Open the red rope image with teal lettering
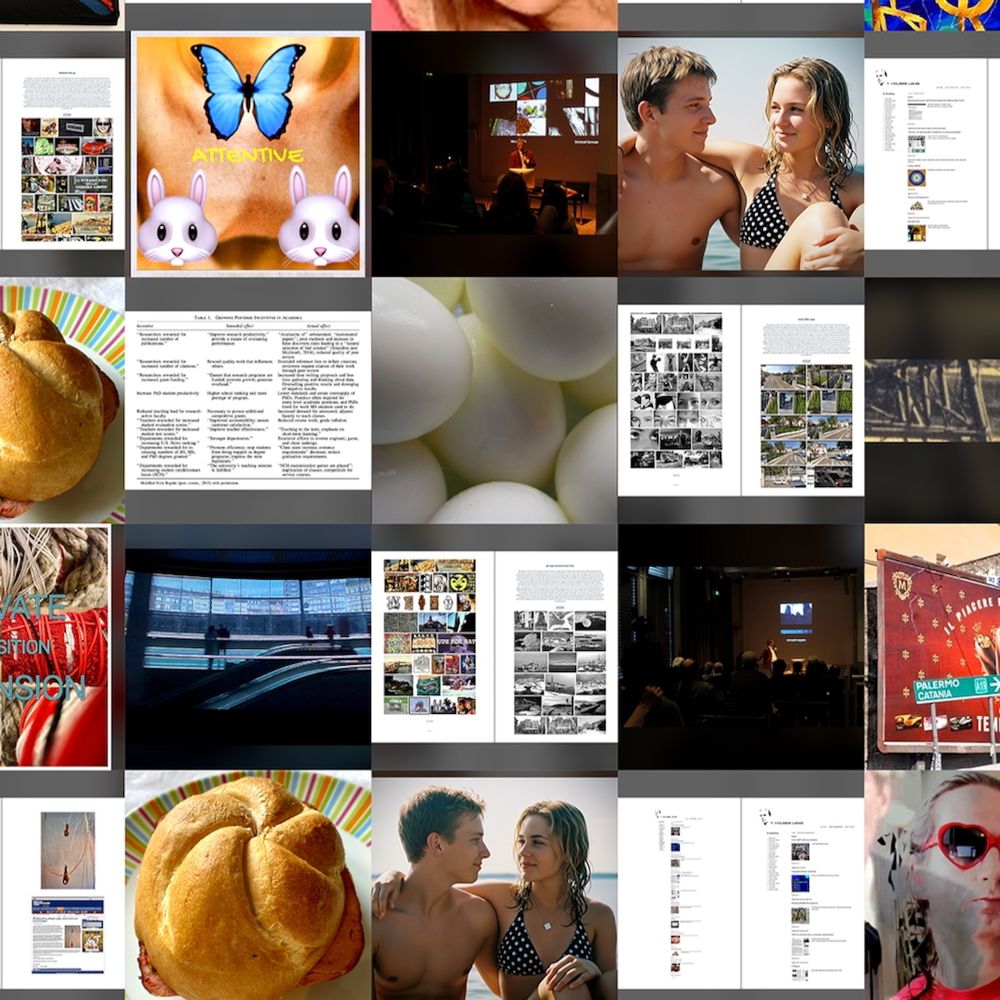This screenshot has height=1000, width=1000. click(55, 647)
